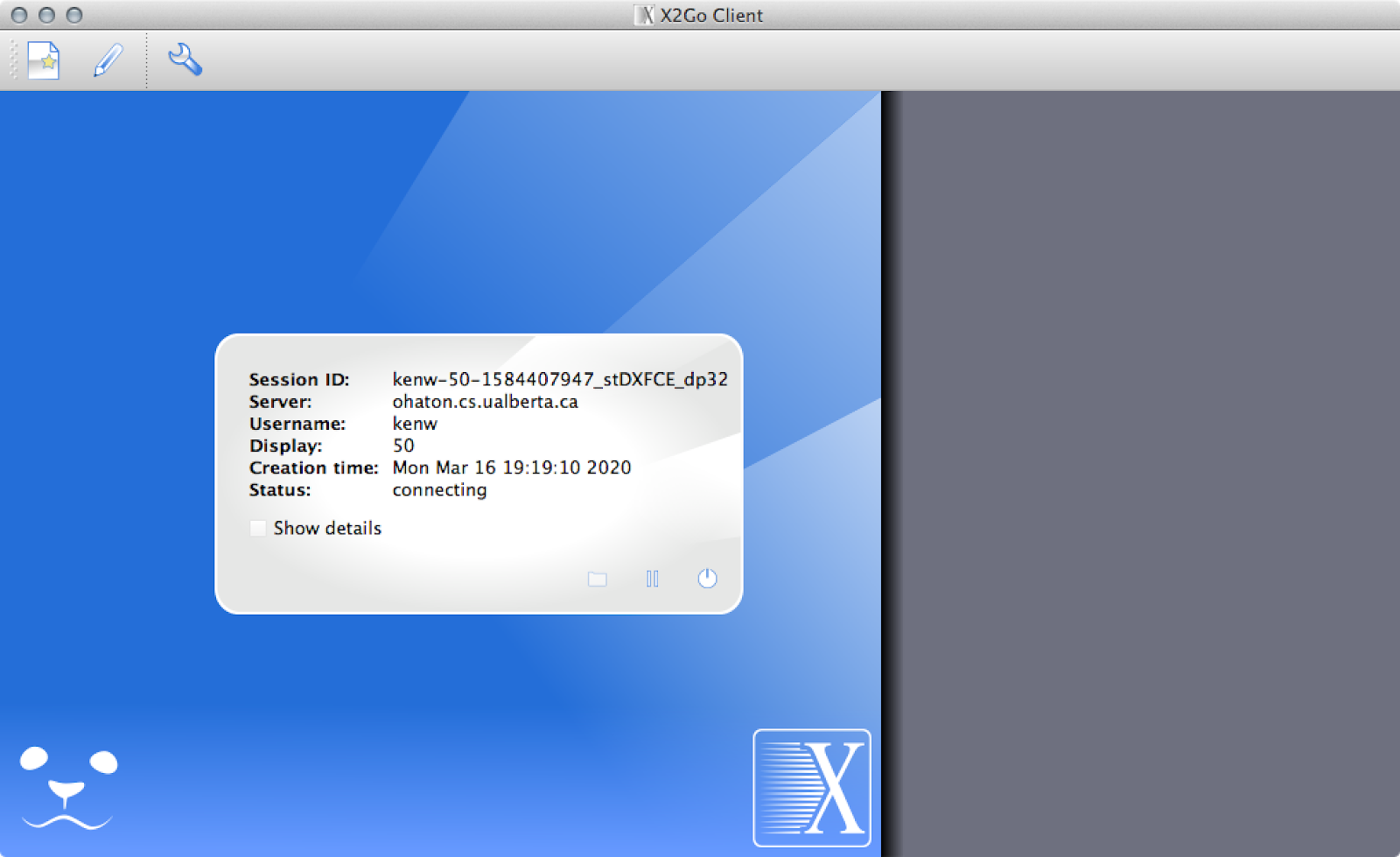Click the shared folders icon
1400x857 pixels.
point(598,579)
